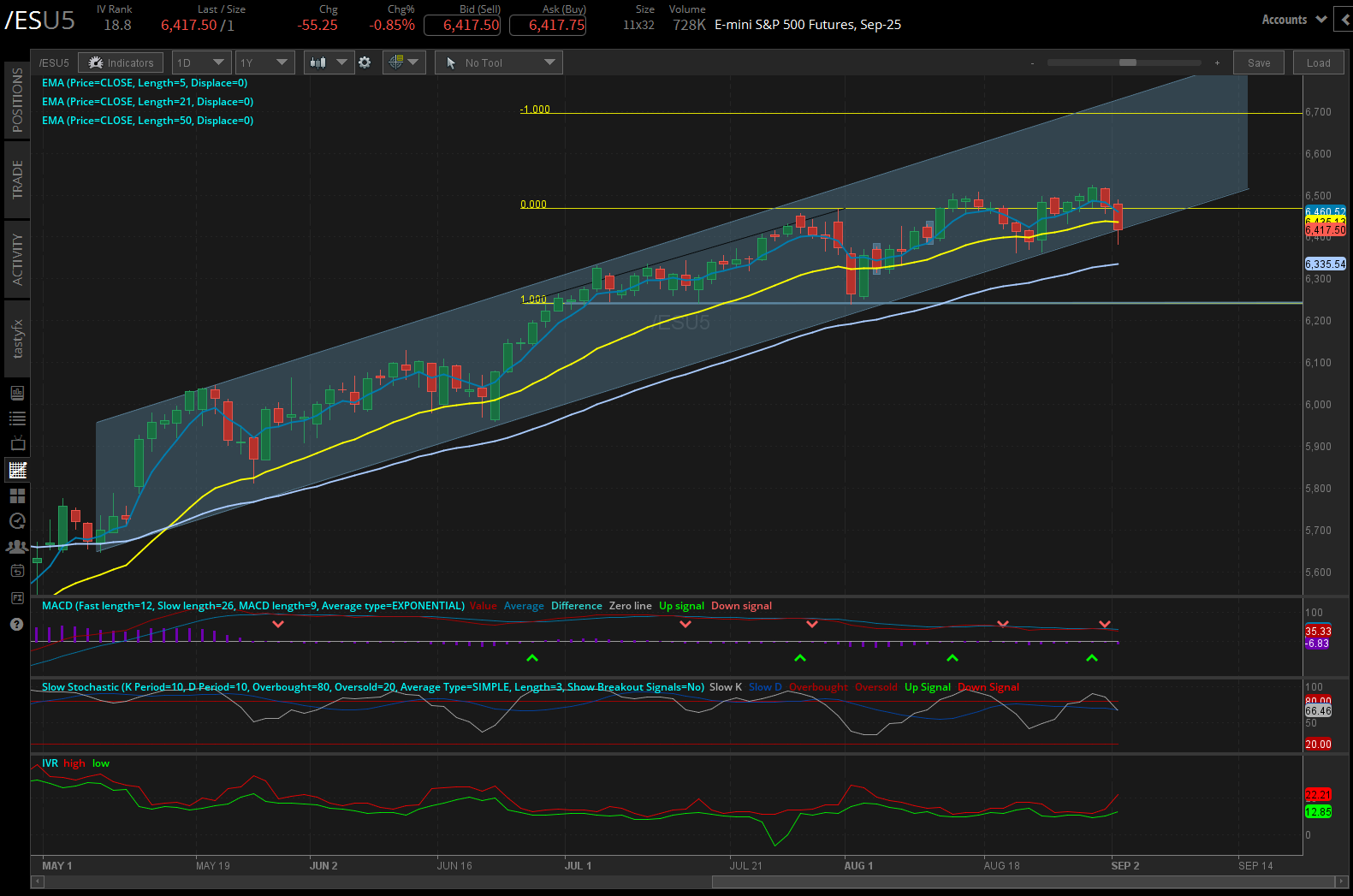Expand the chart style dropdown arrow
The height and width of the screenshot is (896, 1353).
point(341,62)
